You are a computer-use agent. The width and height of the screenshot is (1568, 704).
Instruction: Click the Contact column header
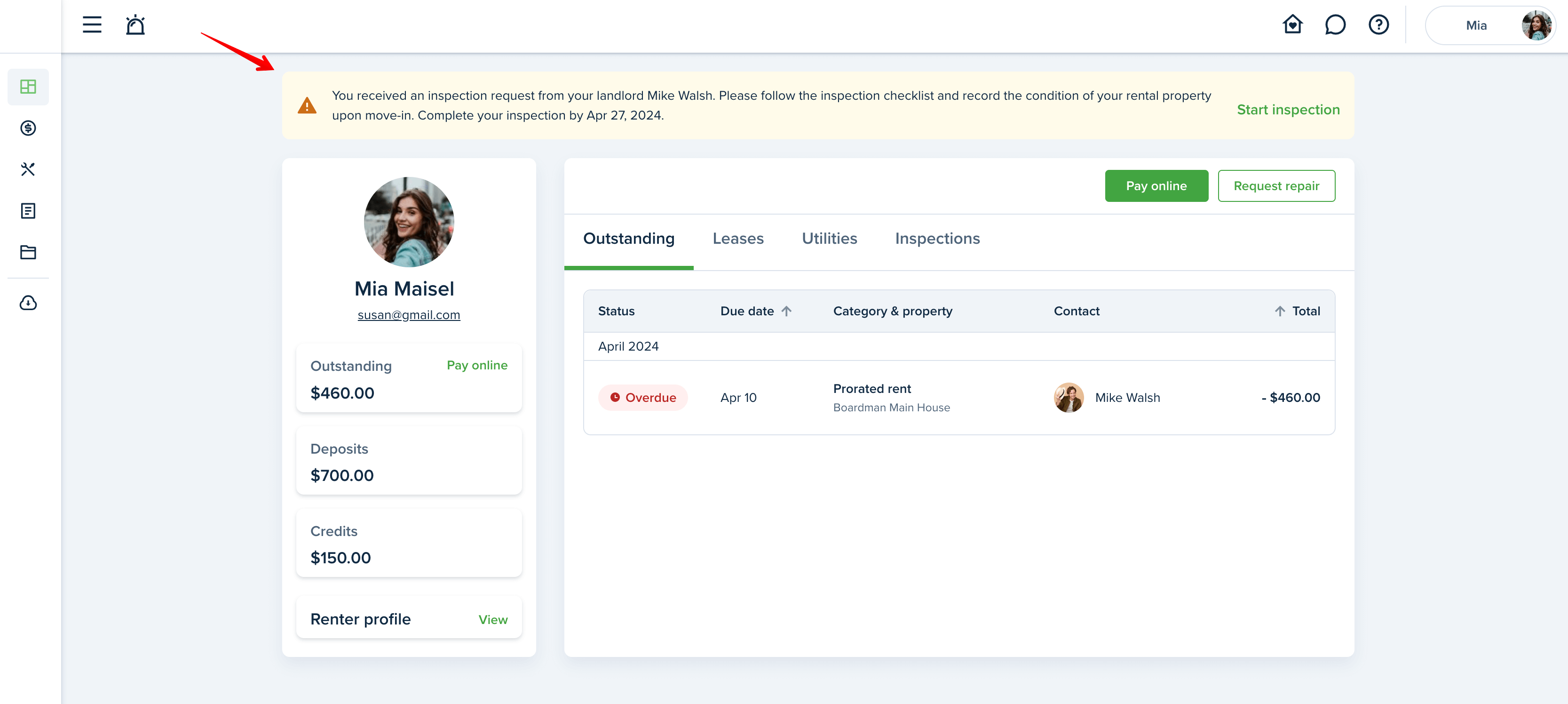click(1076, 311)
